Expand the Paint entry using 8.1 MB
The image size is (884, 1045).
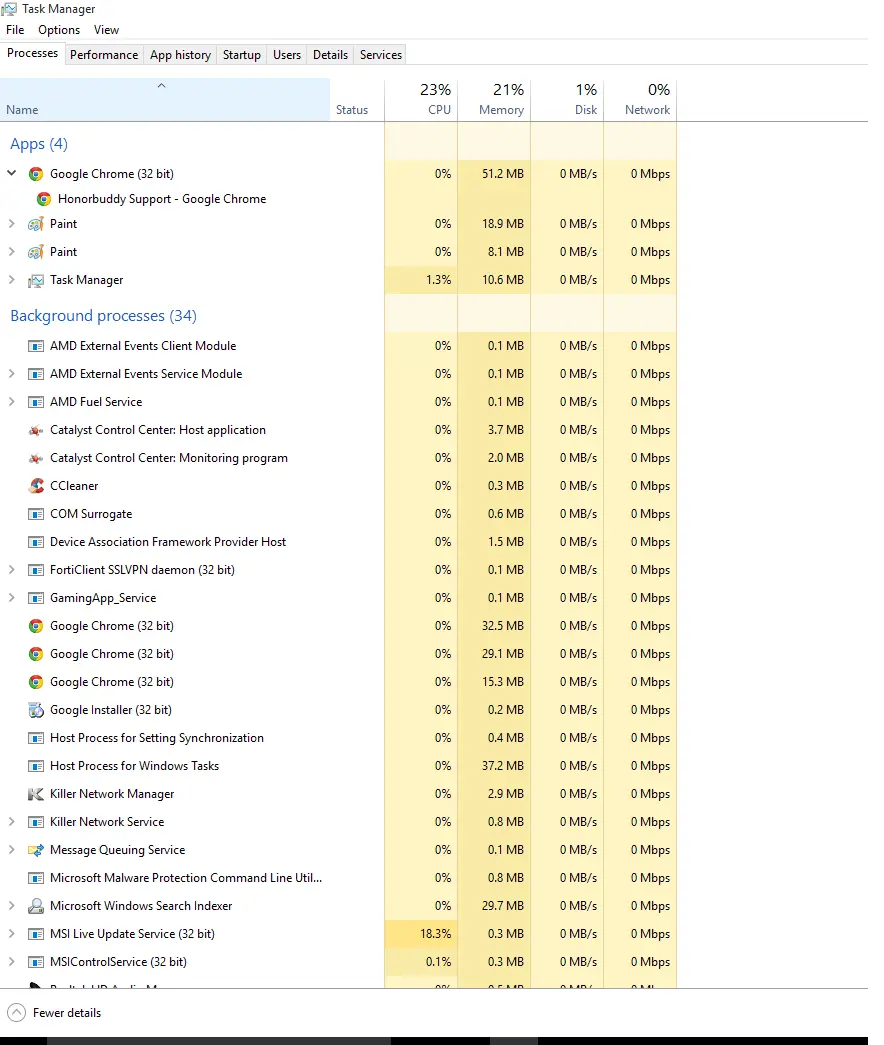tap(11, 252)
